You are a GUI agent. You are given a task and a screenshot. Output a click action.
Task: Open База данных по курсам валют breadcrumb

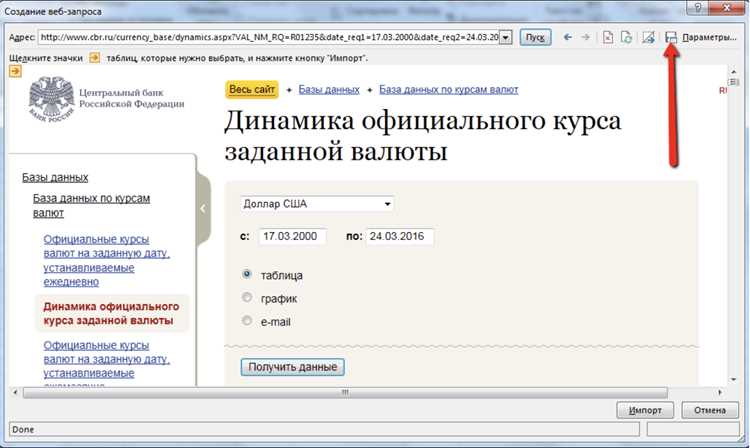(x=449, y=89)
